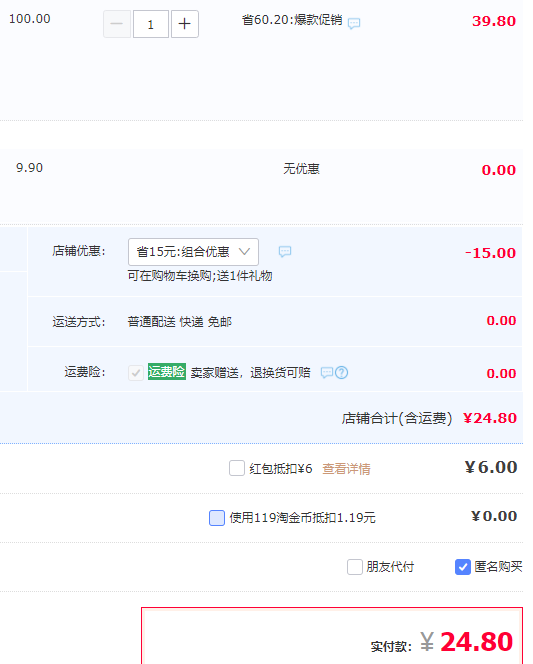Click the plus button to increase quantity
The image size is (533, 664).
coord(185,24)
